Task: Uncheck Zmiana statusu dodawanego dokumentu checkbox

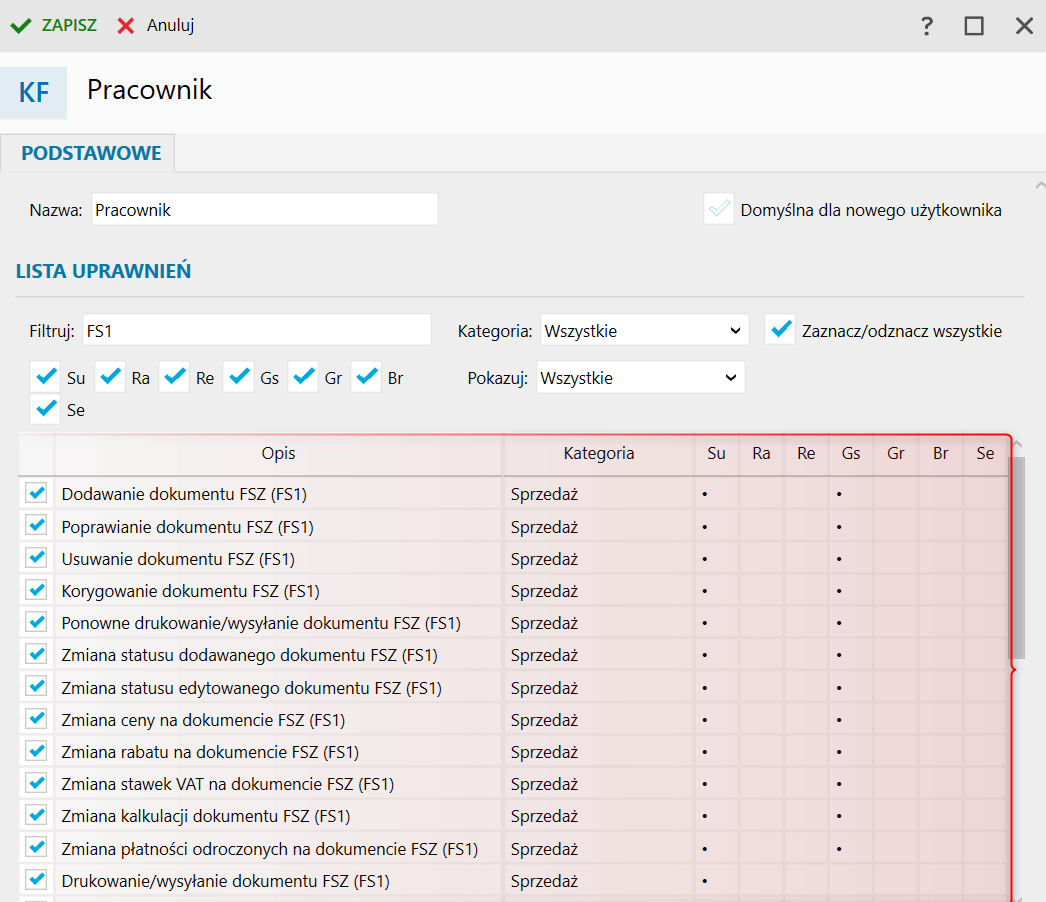Action: coord(36,654)
